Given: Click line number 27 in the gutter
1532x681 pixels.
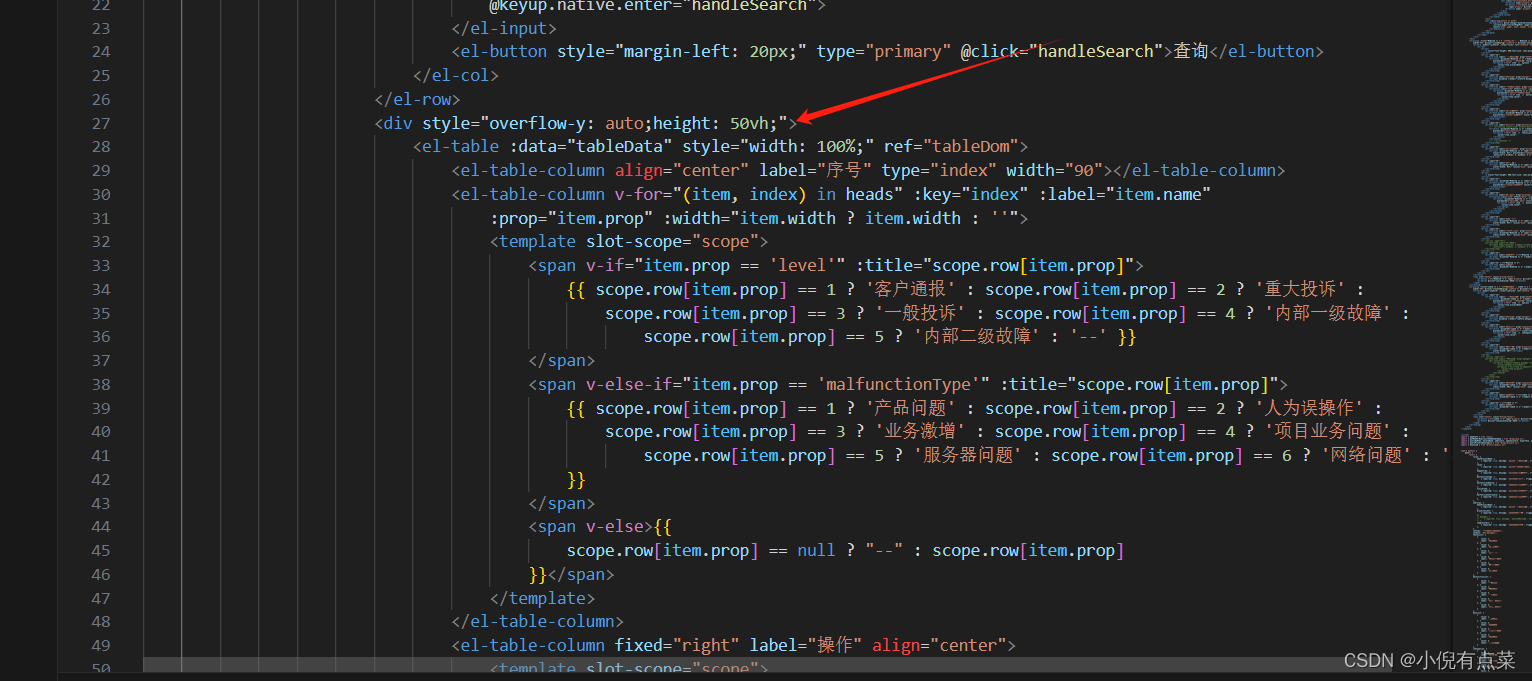Looking at the screenshot, I should (x=100, y=122).
